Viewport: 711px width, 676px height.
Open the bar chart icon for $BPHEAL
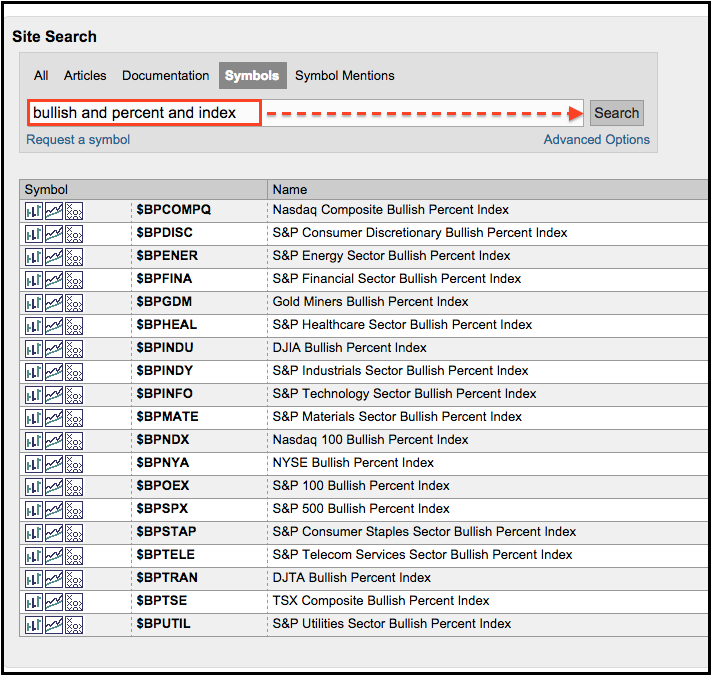coord(33,325)
